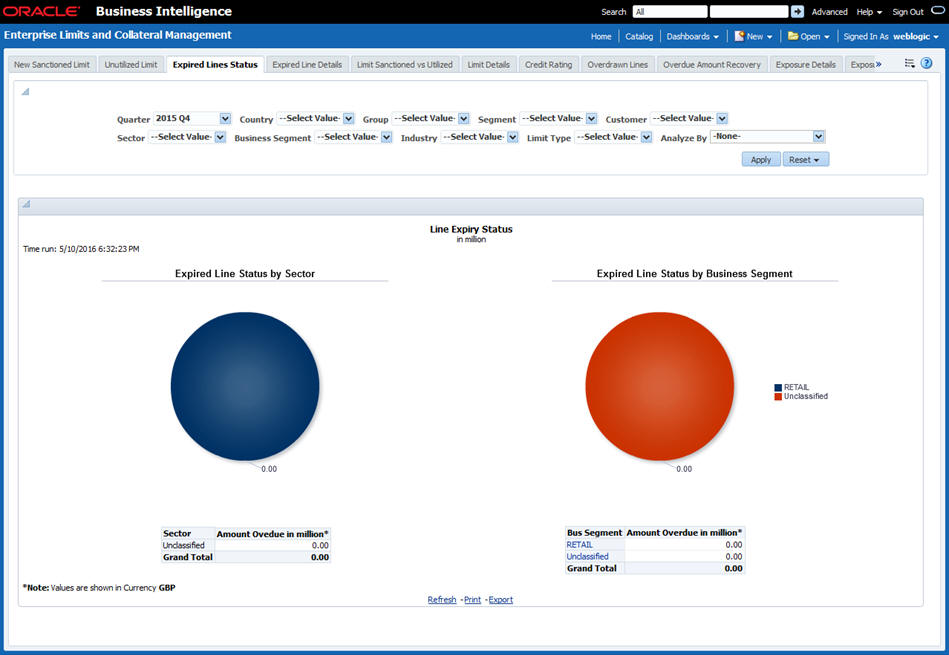
Task: Click the RETAIL link in Bus Segment table
Action: pyautogui.click(x=579, y=545)
